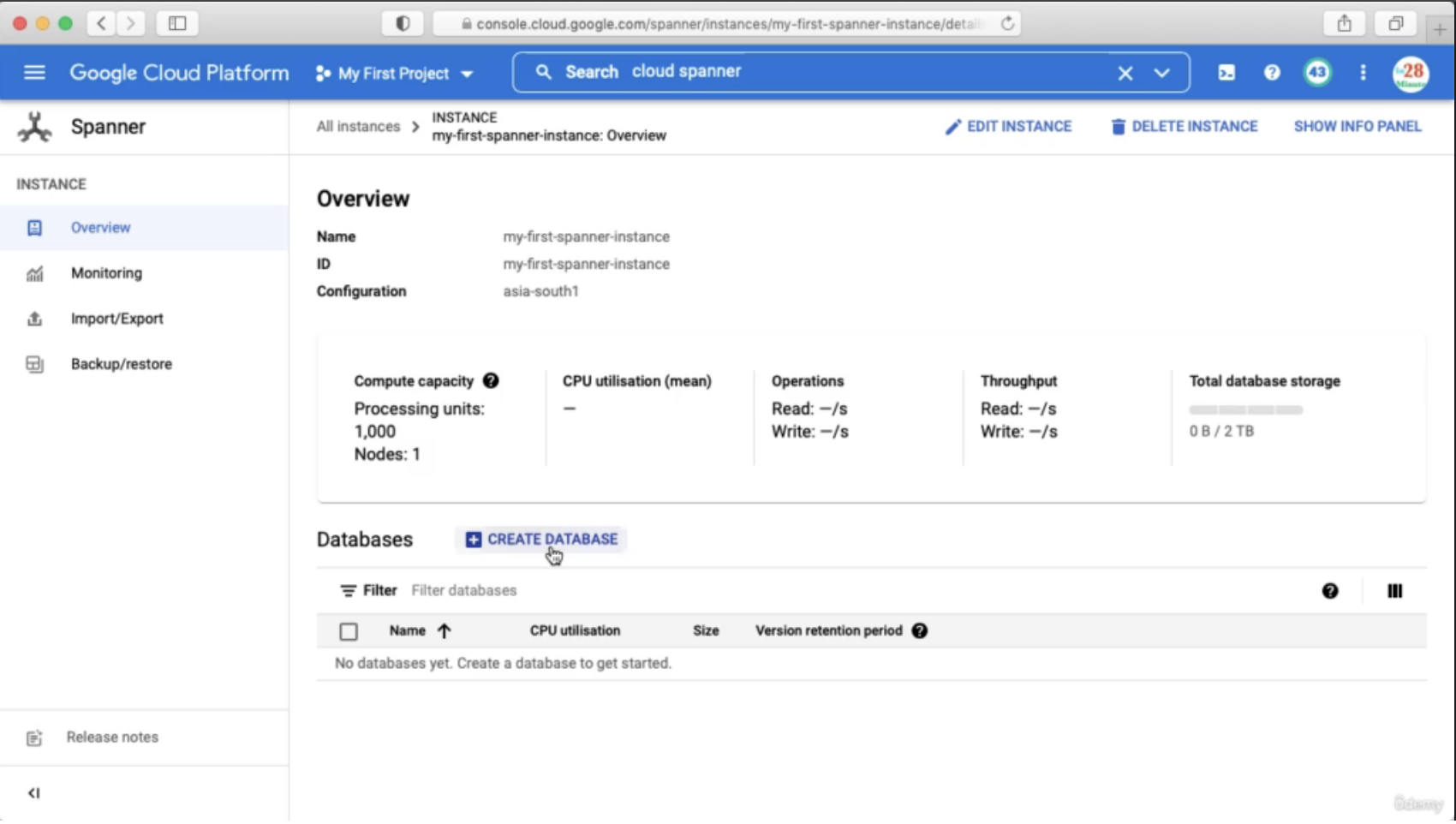
Task: Select Overview in the sidebar
Action: (x=144, y=228)
